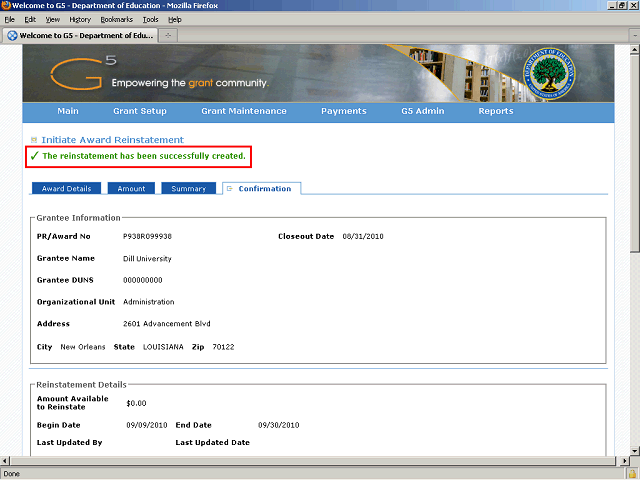Click the Done status bar text
Viewport: 640px width, 480px height.
pyautogui.click(x=11, y=474)
